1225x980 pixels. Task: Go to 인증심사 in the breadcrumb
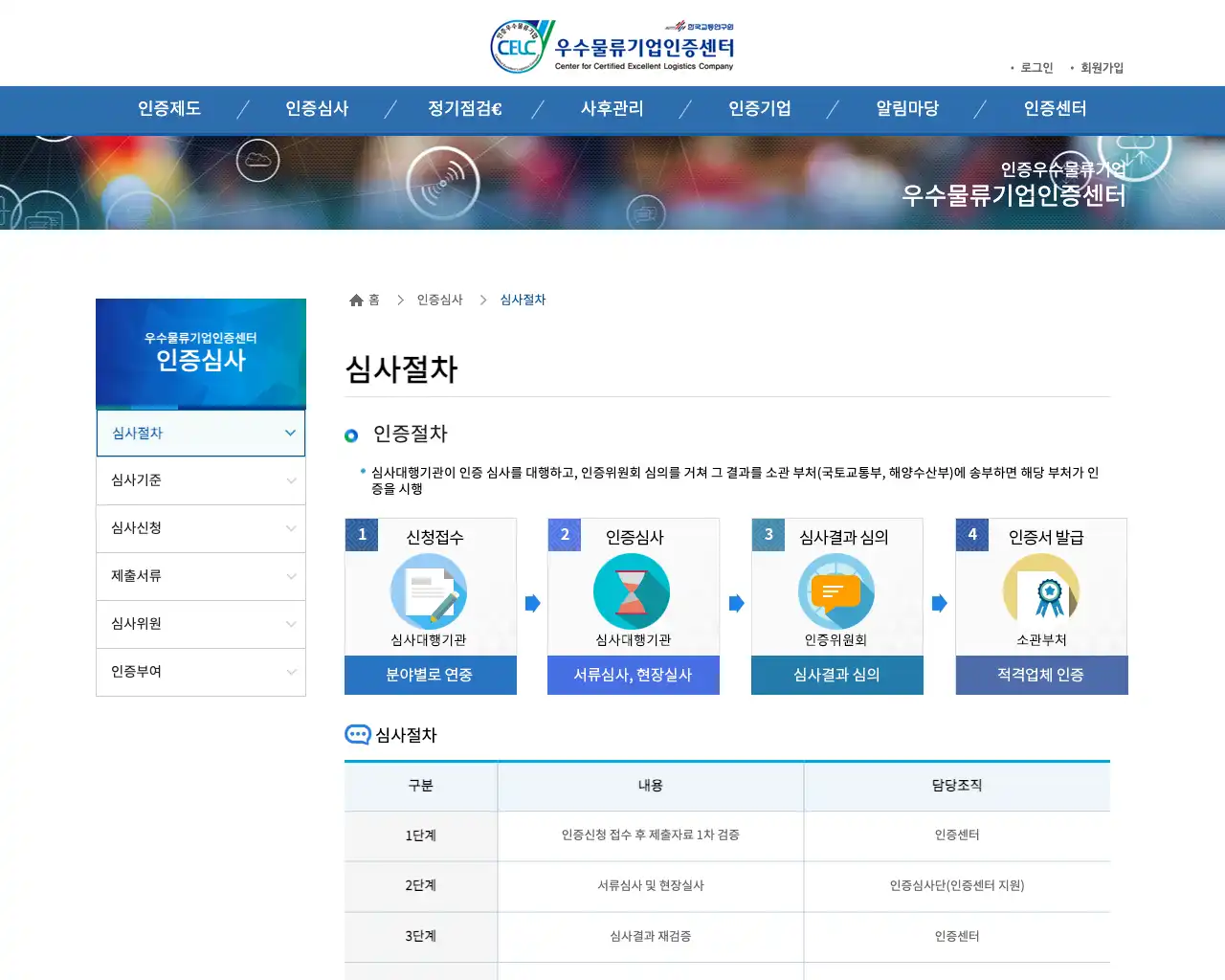(x=439, y=301)
